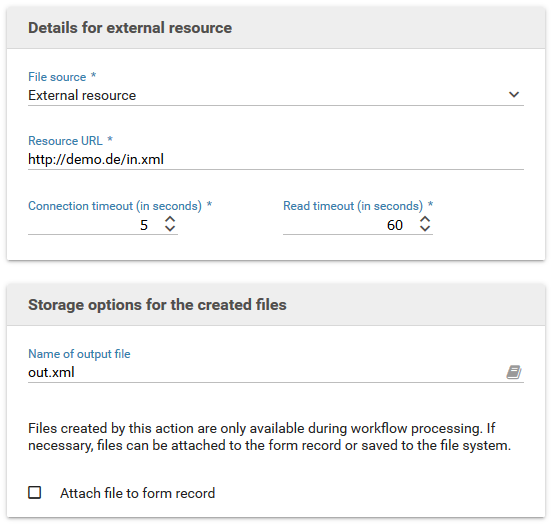Select the External resource combo box
Image resolution: width=552 pixels, height=524 pixels.
(276, 95)
